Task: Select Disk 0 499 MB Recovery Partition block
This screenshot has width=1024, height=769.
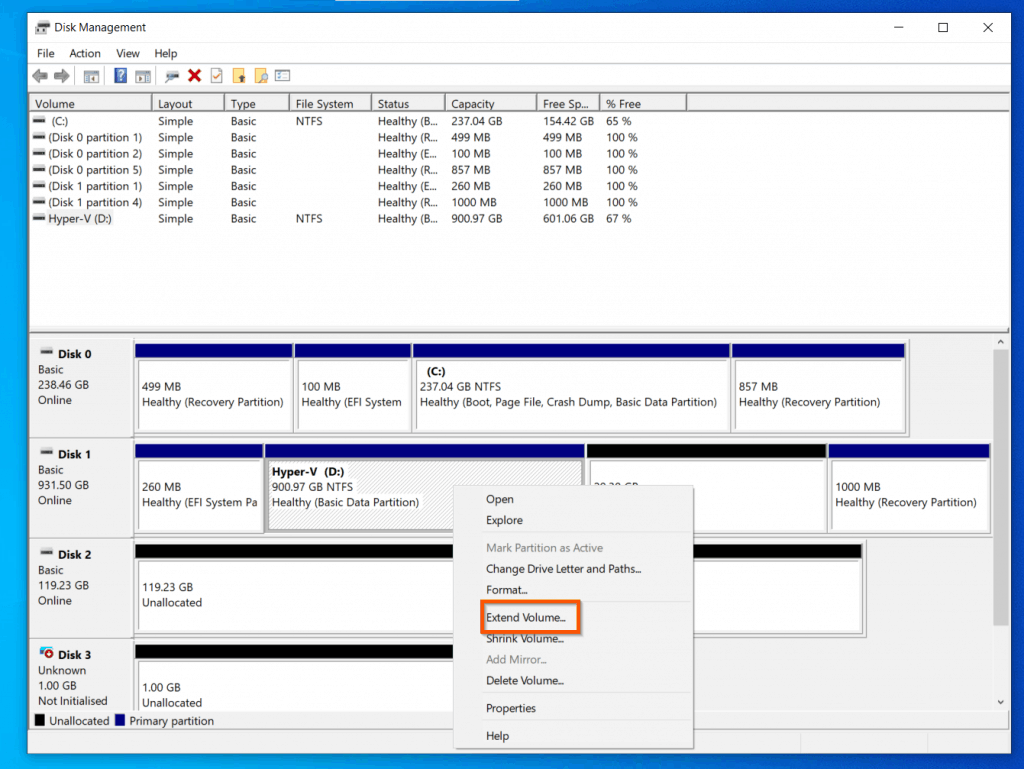Action: pos(214,388)
